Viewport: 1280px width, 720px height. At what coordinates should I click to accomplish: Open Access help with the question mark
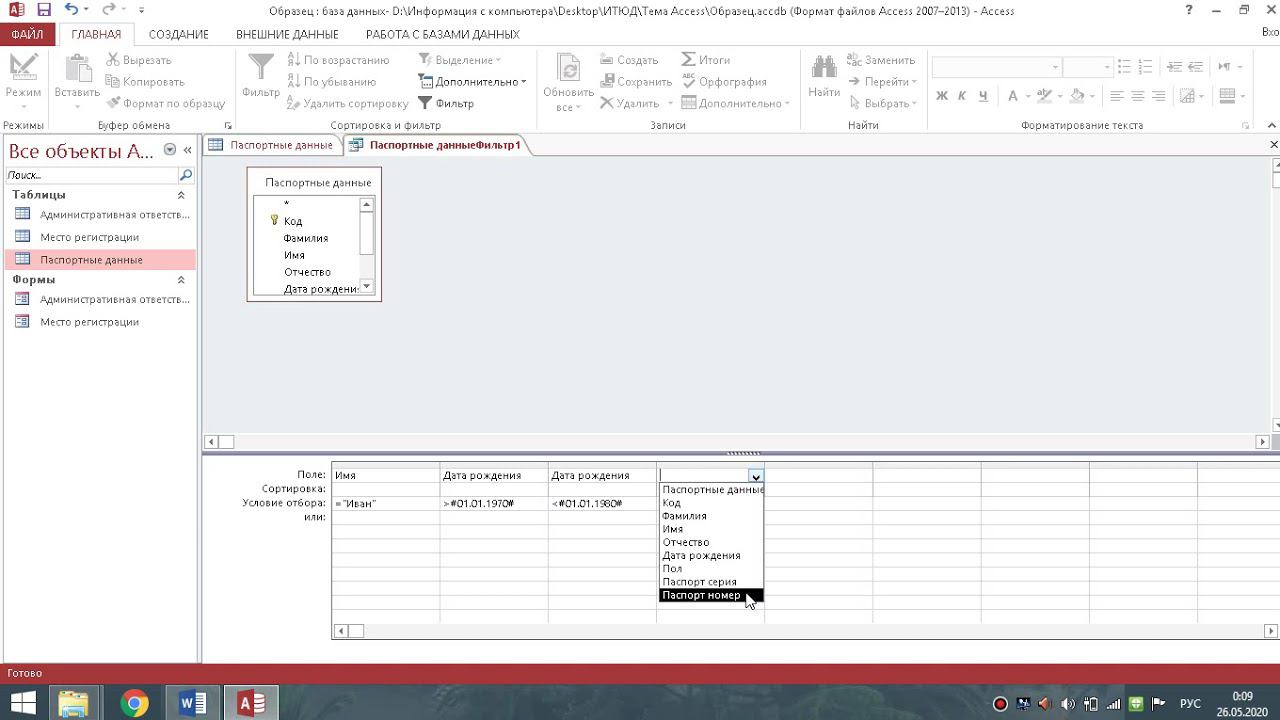1190,10
